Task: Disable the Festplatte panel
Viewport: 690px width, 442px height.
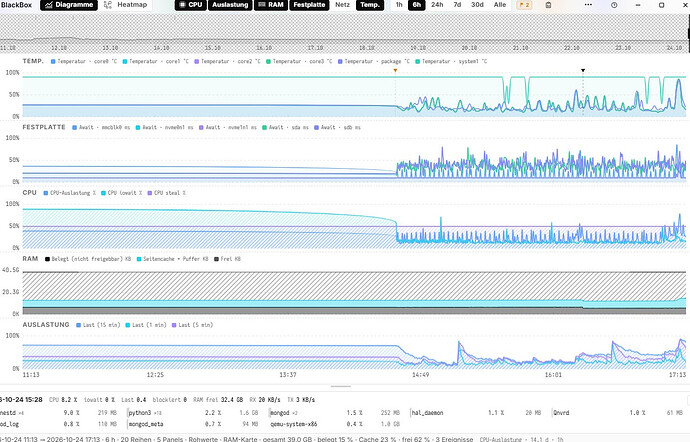Action: 309,5
